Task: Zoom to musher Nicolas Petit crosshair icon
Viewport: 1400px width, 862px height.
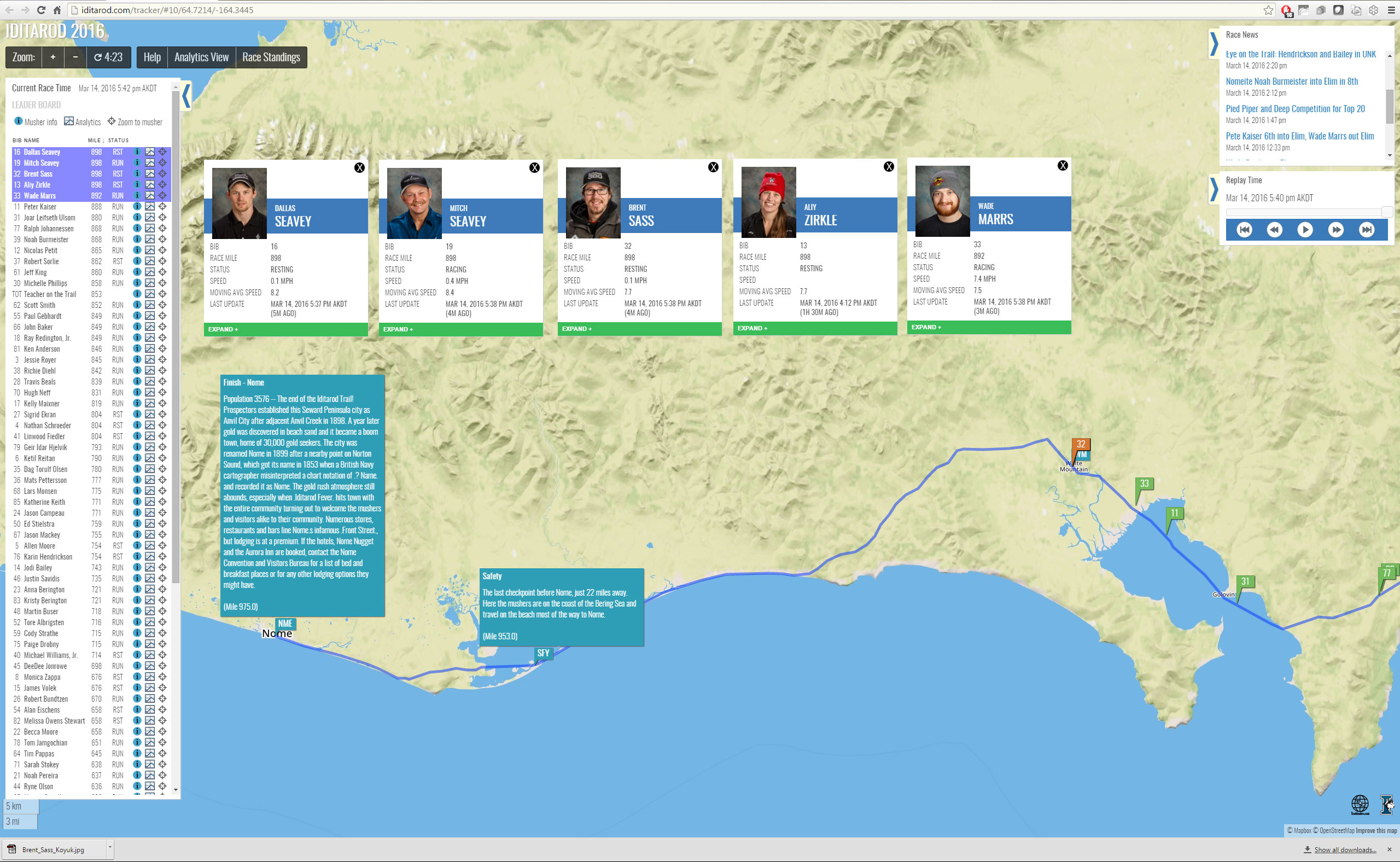Action: pyautogui.click(x=162, y=251)
